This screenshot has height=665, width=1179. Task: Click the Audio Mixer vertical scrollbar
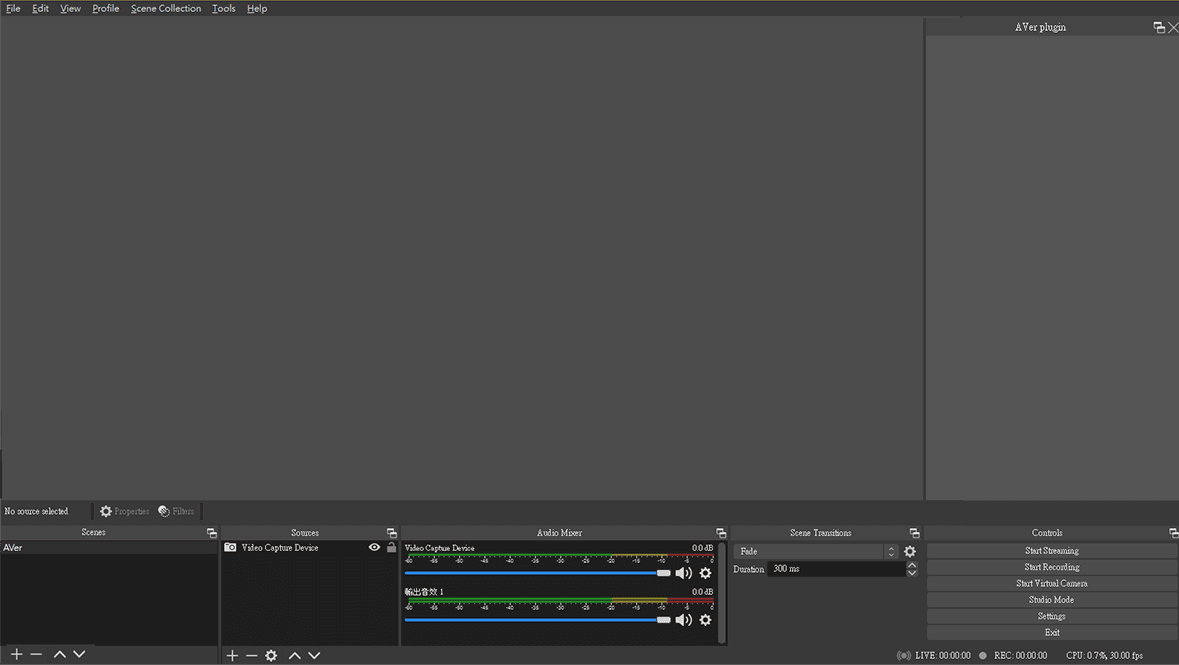point(722,593)
